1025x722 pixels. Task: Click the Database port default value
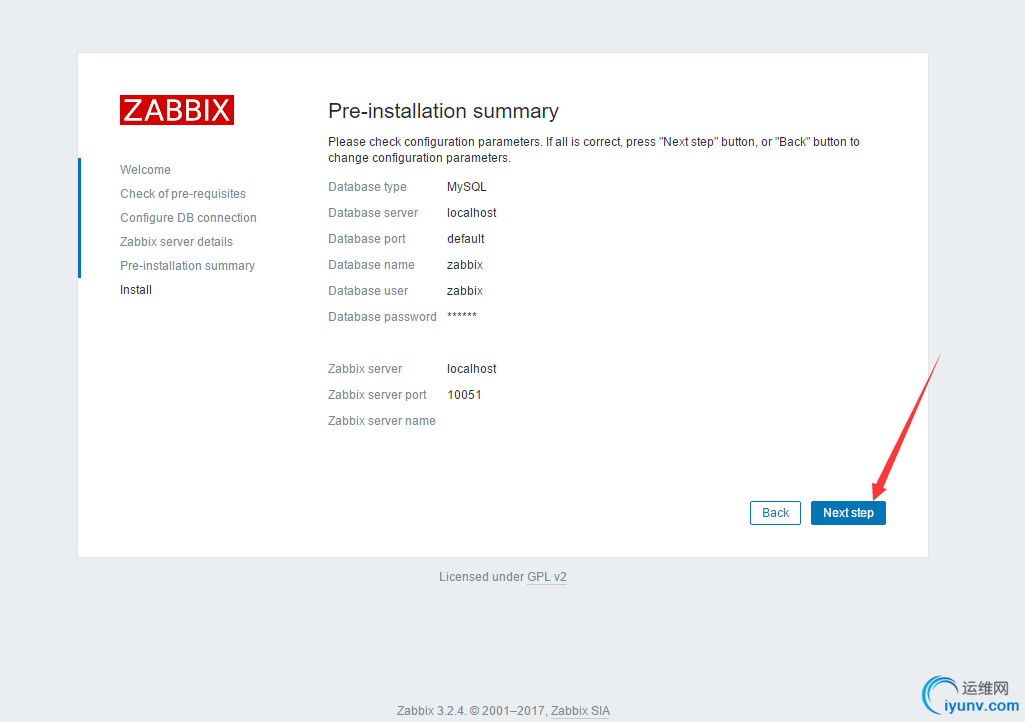466,239
